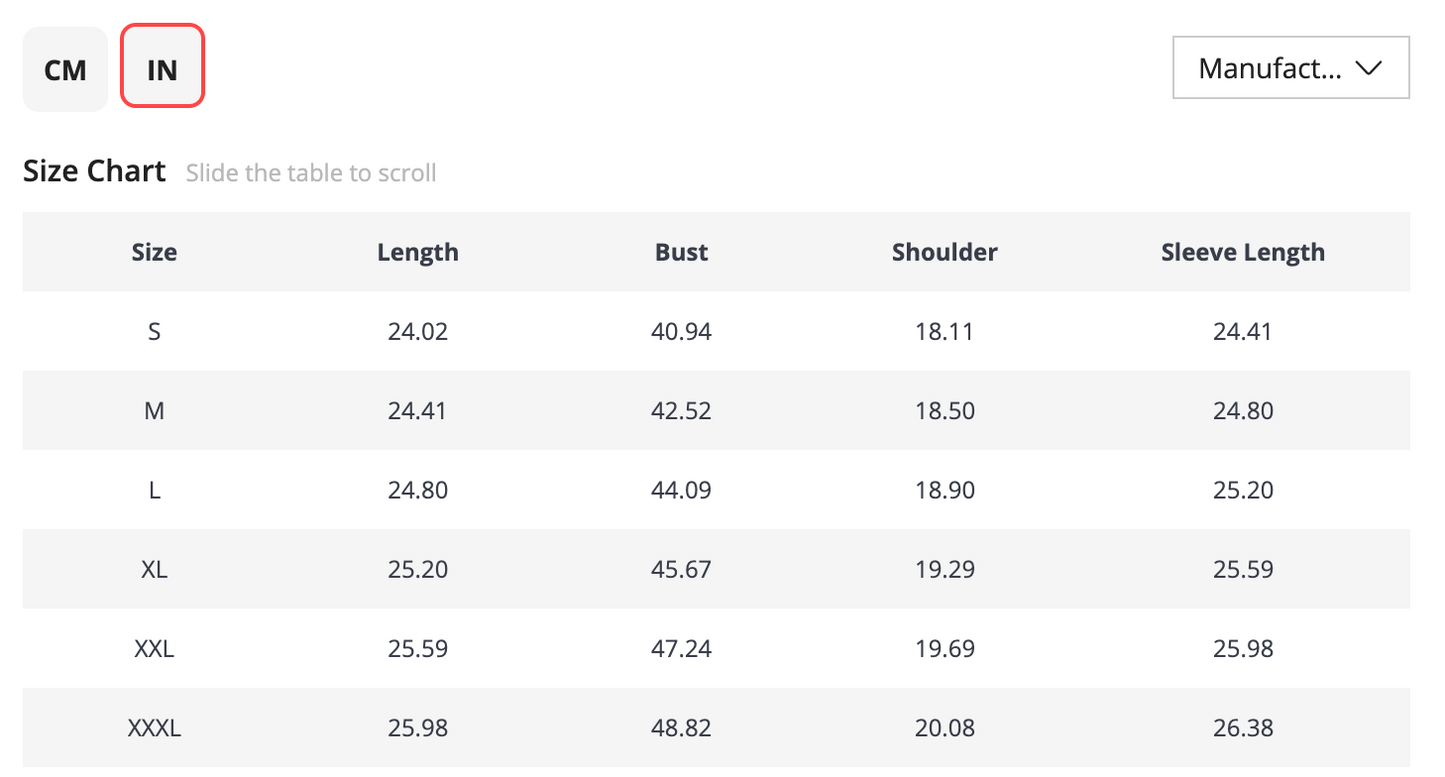
Task: Select the S size row
Action: tap(716, 331)
